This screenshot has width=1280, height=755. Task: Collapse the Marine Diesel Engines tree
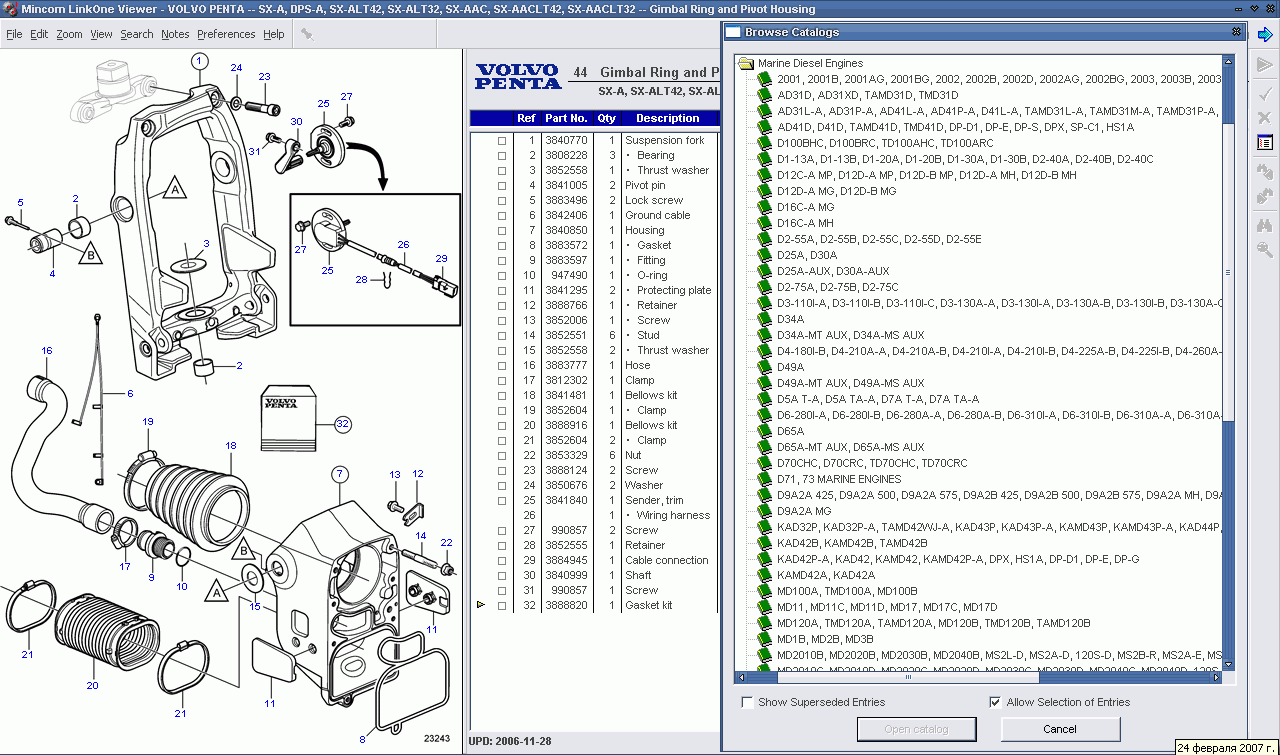746,62
